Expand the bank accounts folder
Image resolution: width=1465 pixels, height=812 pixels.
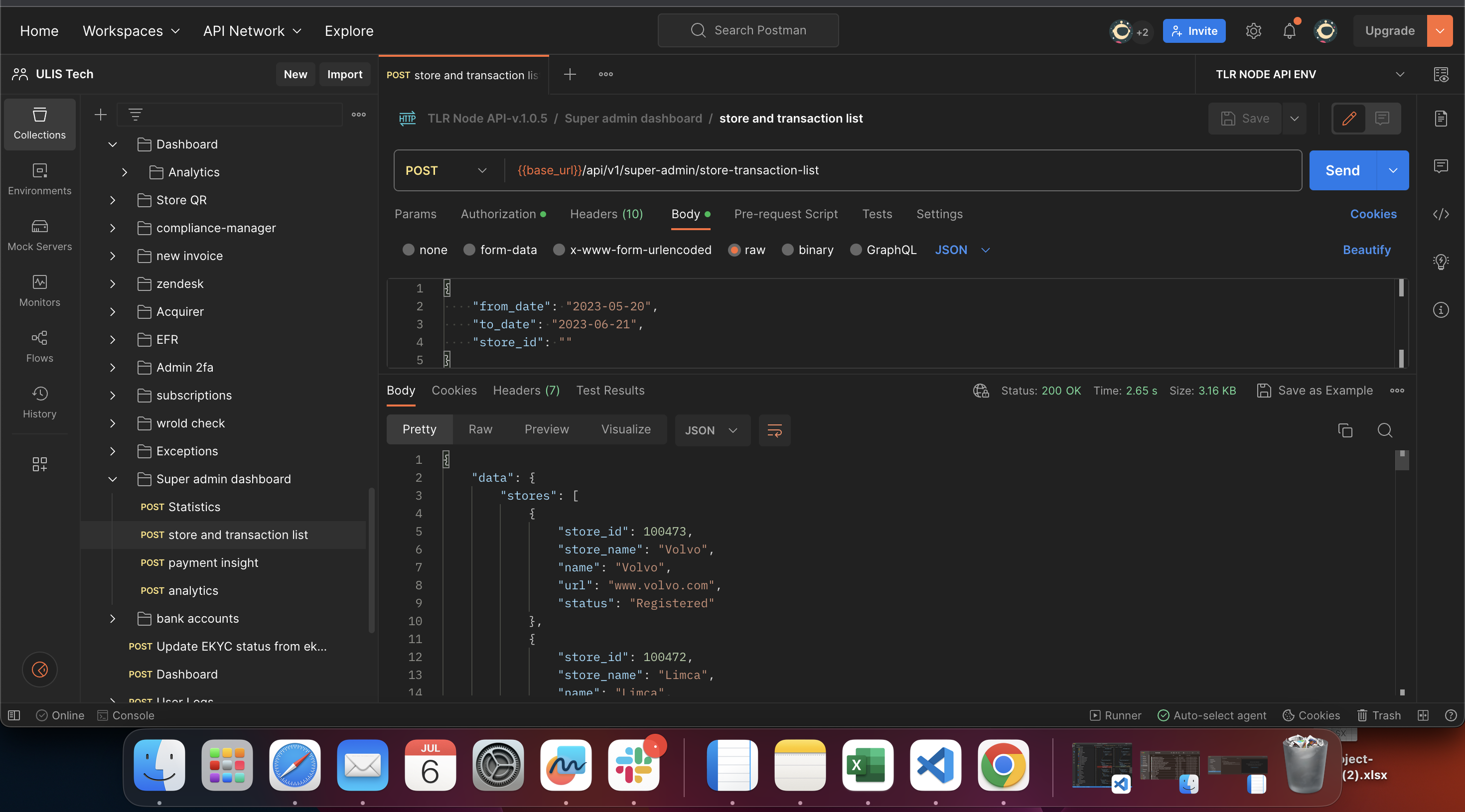click(113, 618)
